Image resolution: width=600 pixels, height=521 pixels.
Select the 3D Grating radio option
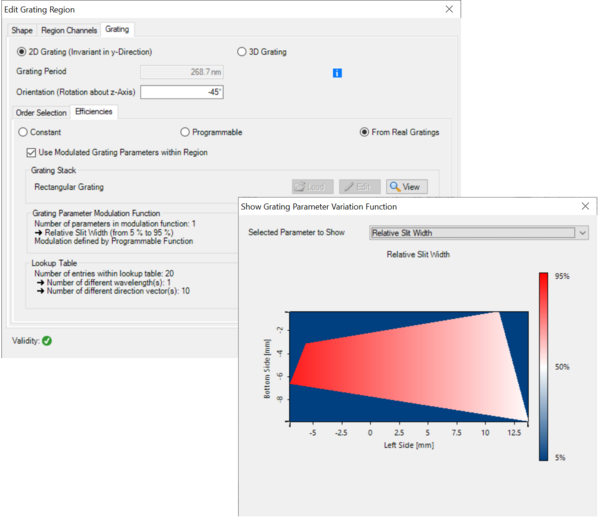[241, 52]
